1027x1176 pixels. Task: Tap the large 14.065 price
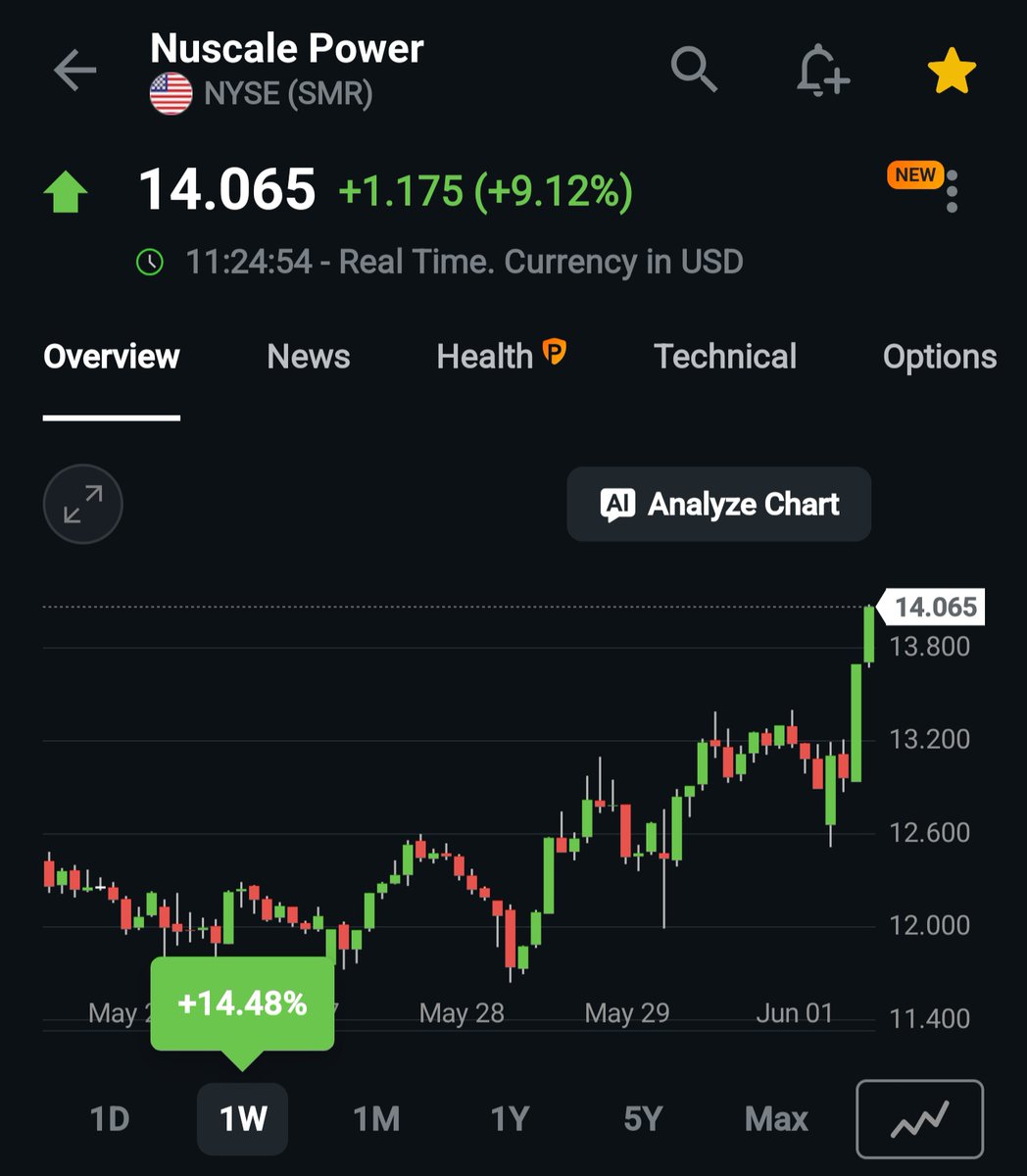227,189
